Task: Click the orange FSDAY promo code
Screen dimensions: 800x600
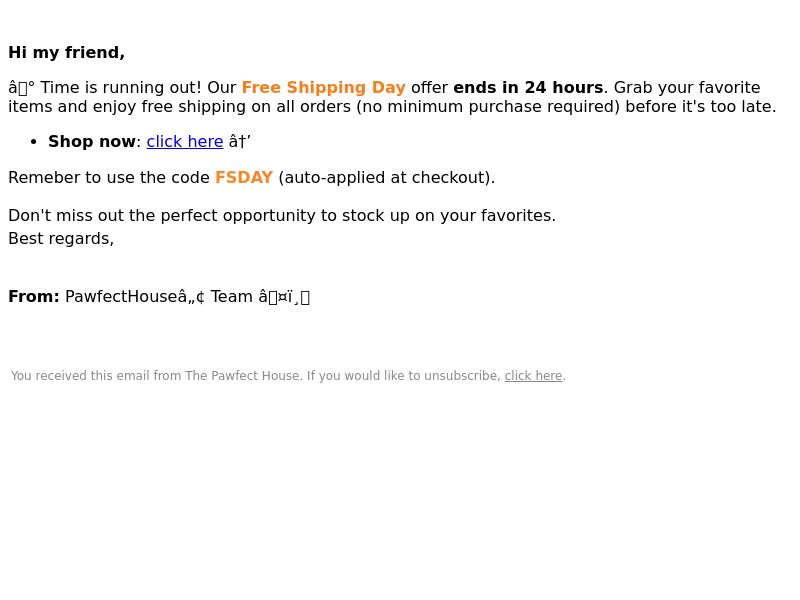Action: 244,178
